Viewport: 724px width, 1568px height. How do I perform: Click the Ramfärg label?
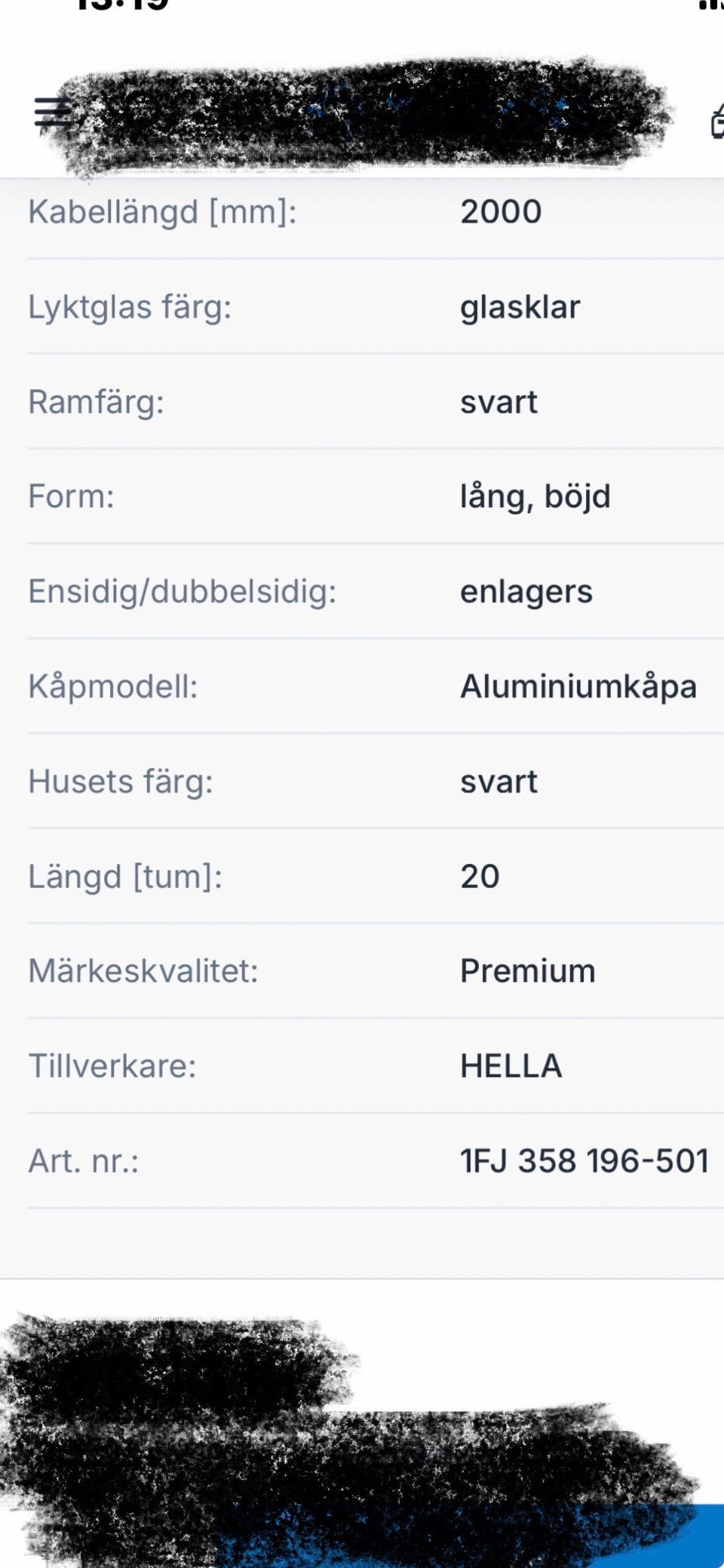pos(96,402)
